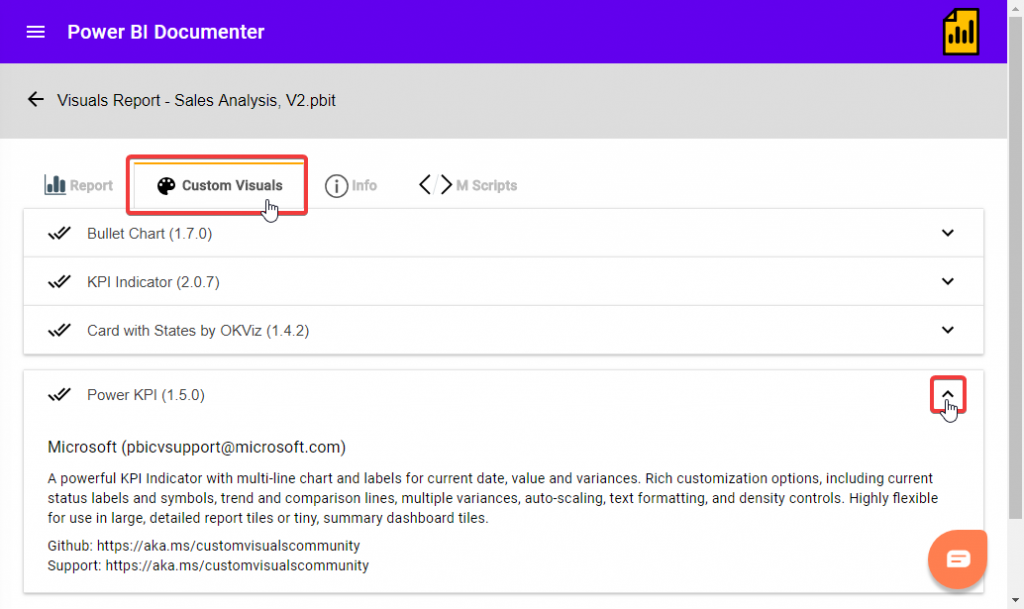Click the checkmark beside KPI Indicator
Viewport: 1024px width, 609px height.
tap(59, 281)
